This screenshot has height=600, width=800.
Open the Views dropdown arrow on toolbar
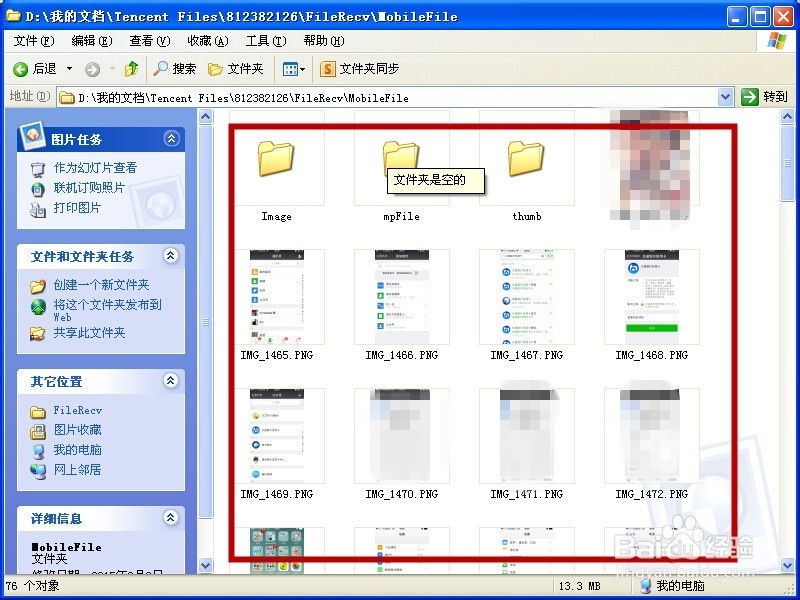point(302,69)
